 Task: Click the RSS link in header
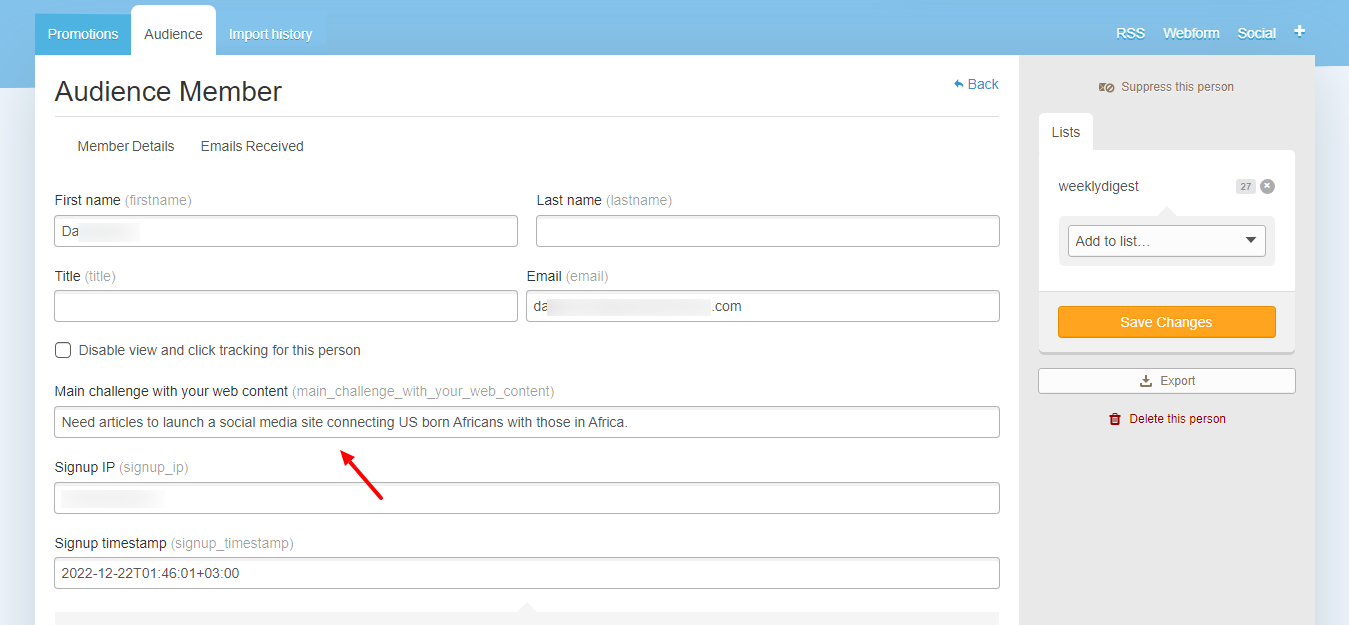click(x=1130, y=33)
